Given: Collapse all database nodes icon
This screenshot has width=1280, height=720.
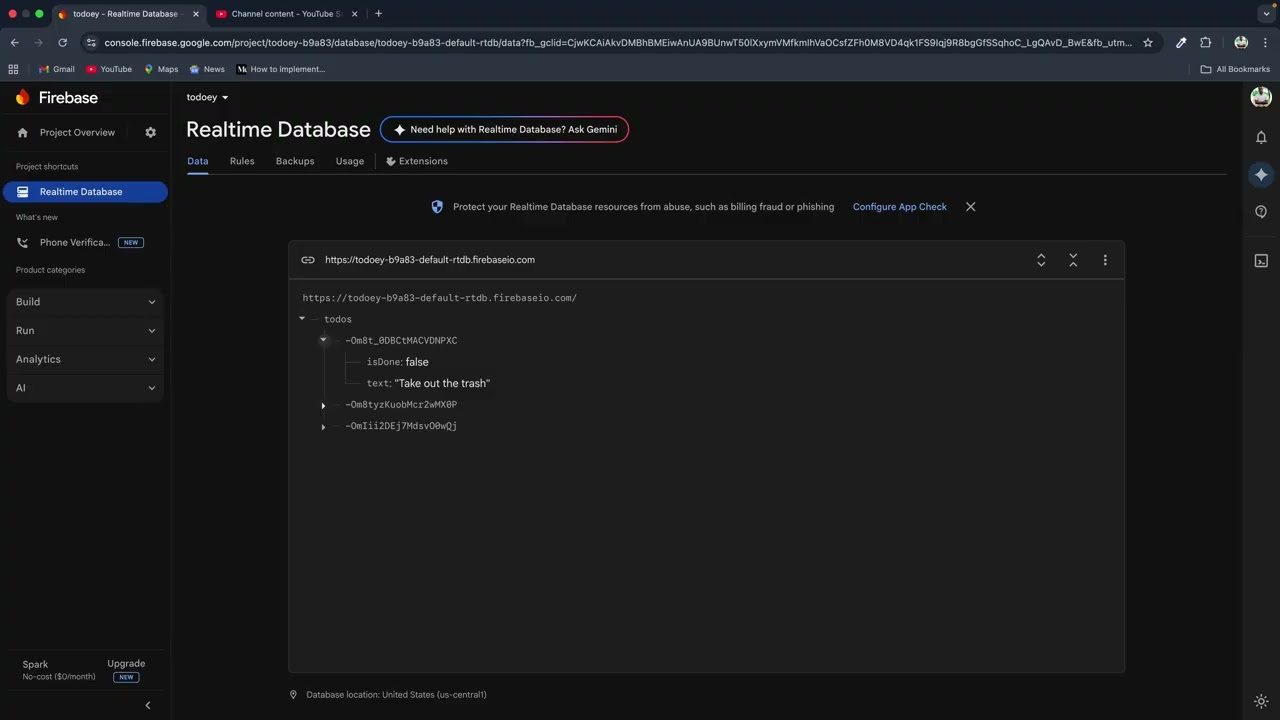Looking at the screenshot, I should pos(1073,260).
